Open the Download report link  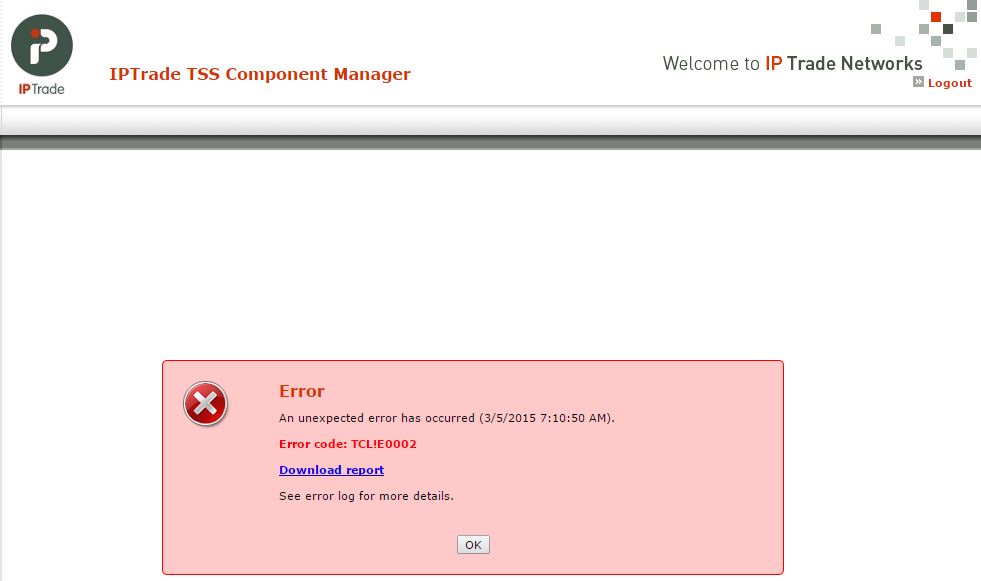click(x=332, y=470)
